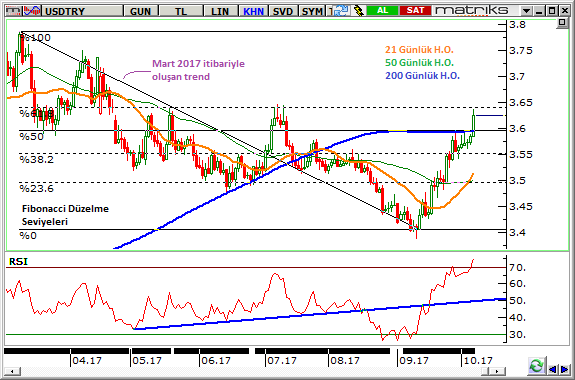Viewport: 575px width, 380px height.
Task: Click the blue sync arrows icon
Action: point(341,11)
